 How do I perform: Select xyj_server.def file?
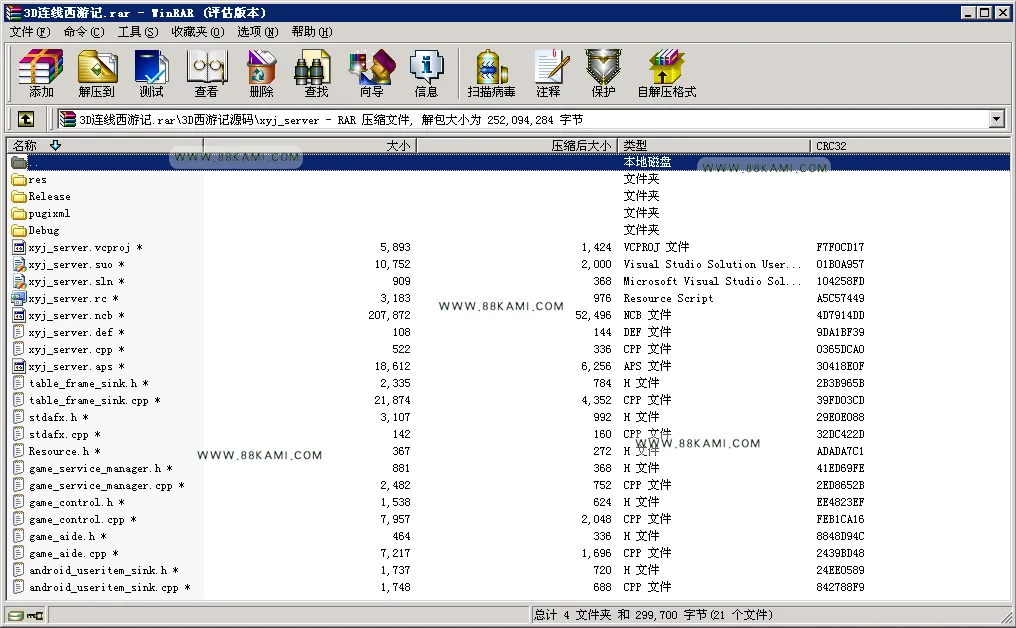(71, 332)
